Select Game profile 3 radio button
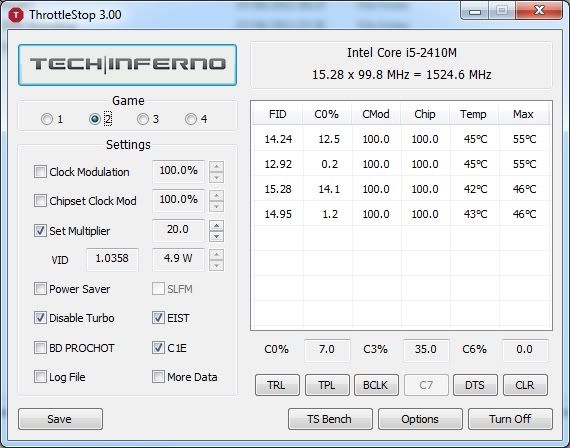The width and height of the screenshot is (570, 448). [x=143, y=119]
